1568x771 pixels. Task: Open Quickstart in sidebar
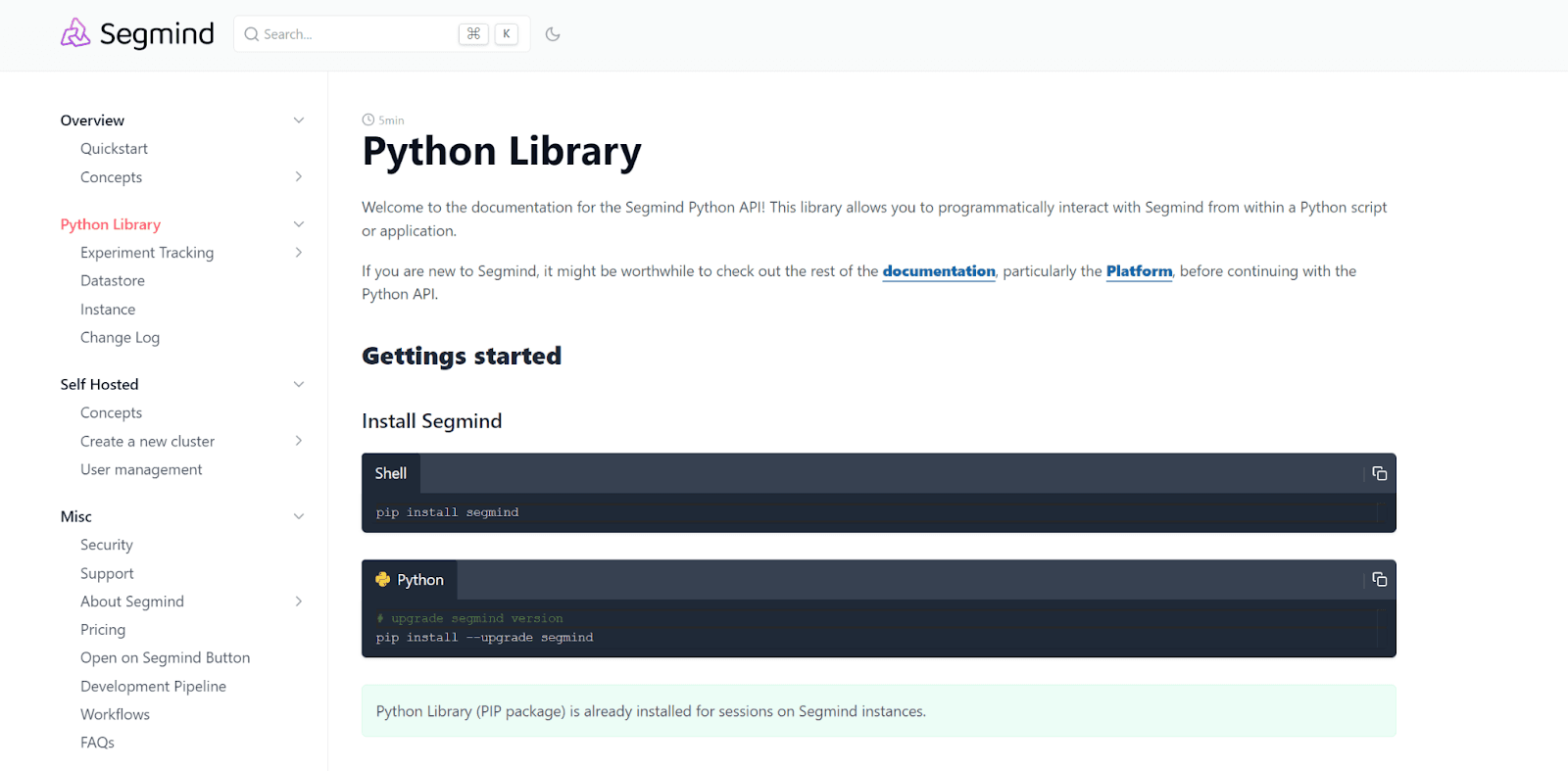pyautogui.click(x=114, y=149)
